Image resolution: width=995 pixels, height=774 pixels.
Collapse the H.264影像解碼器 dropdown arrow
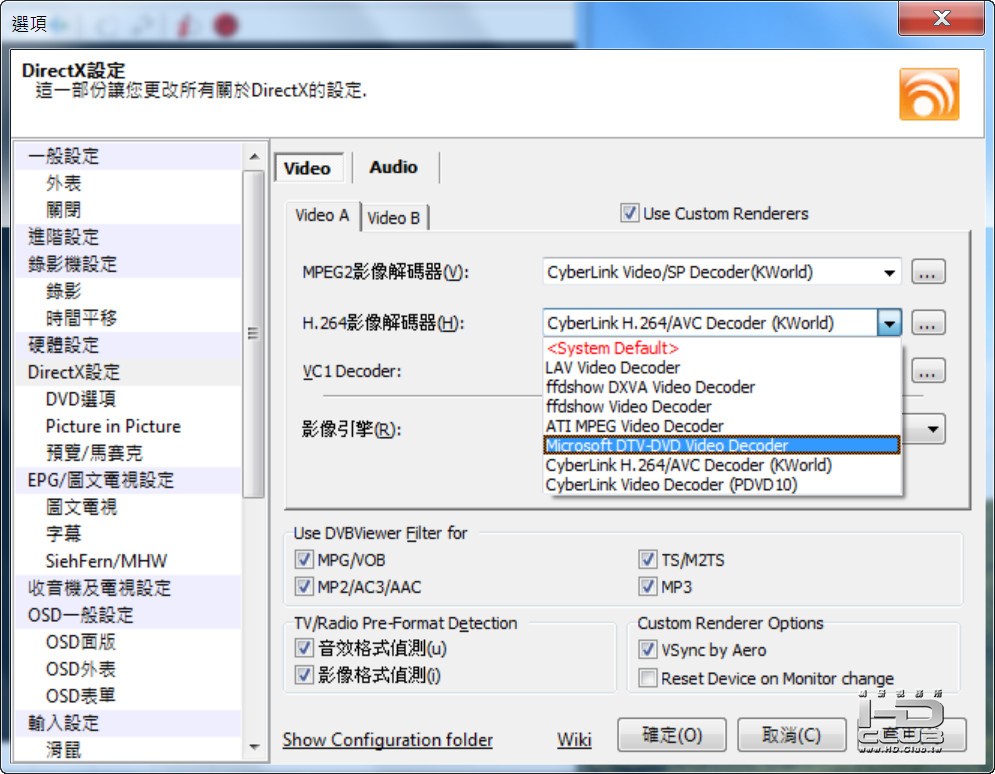pyautogui.click(x=890, y=324)
